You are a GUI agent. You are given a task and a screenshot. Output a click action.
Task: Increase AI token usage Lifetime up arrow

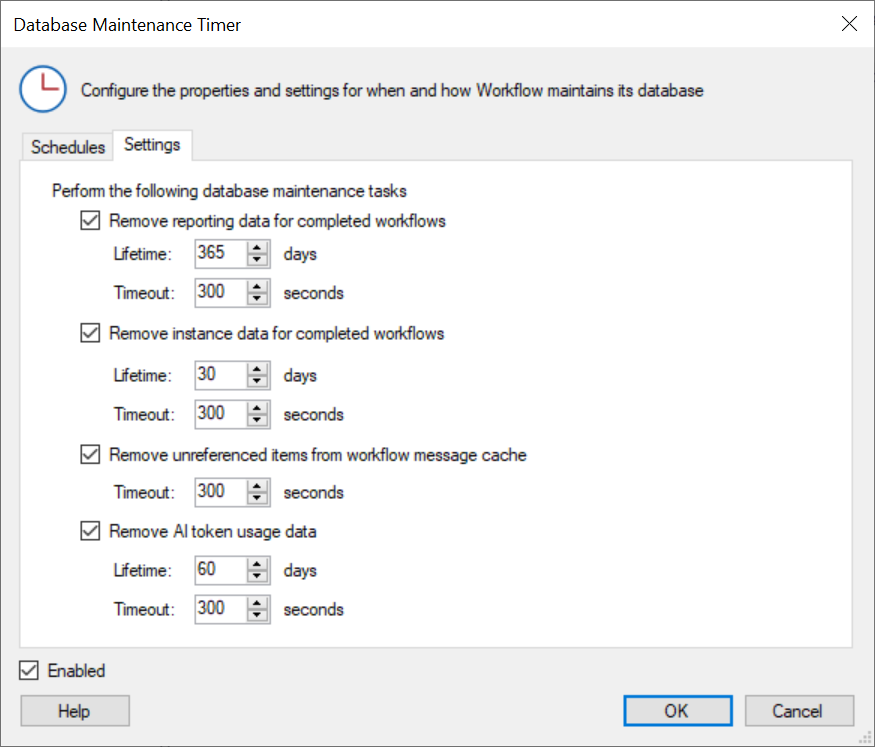pos(258,564)
